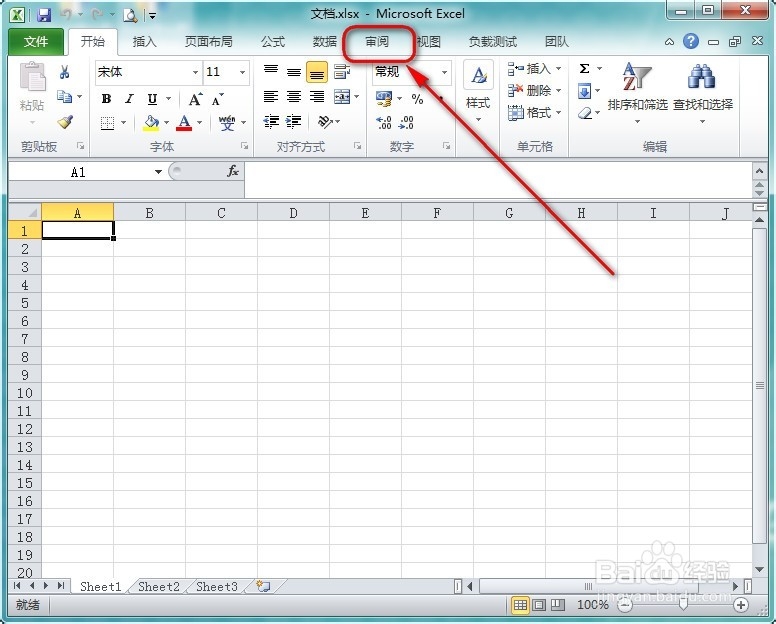Open the font size dropdown 11

(x=242, y=72)
